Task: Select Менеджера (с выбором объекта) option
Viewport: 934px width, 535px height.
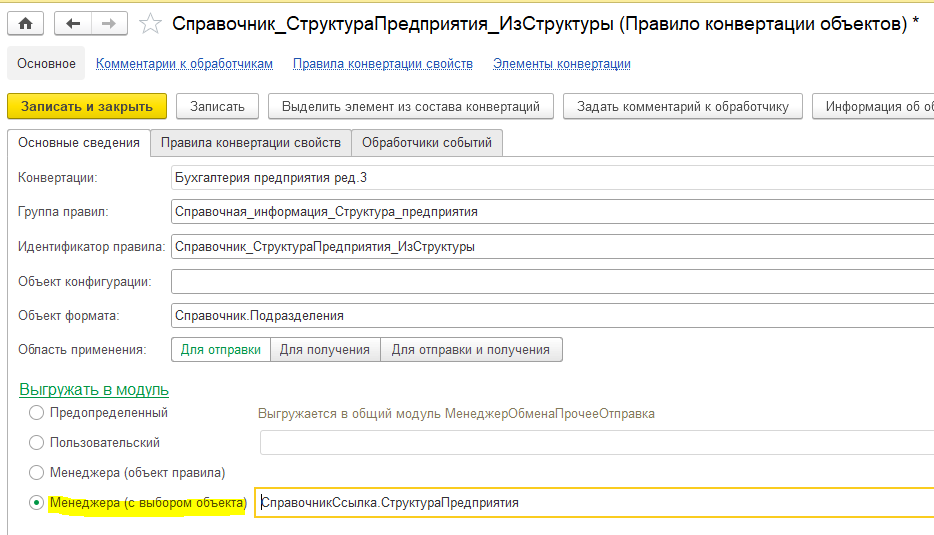Action: pyautogui.click(x=37, y=503)
